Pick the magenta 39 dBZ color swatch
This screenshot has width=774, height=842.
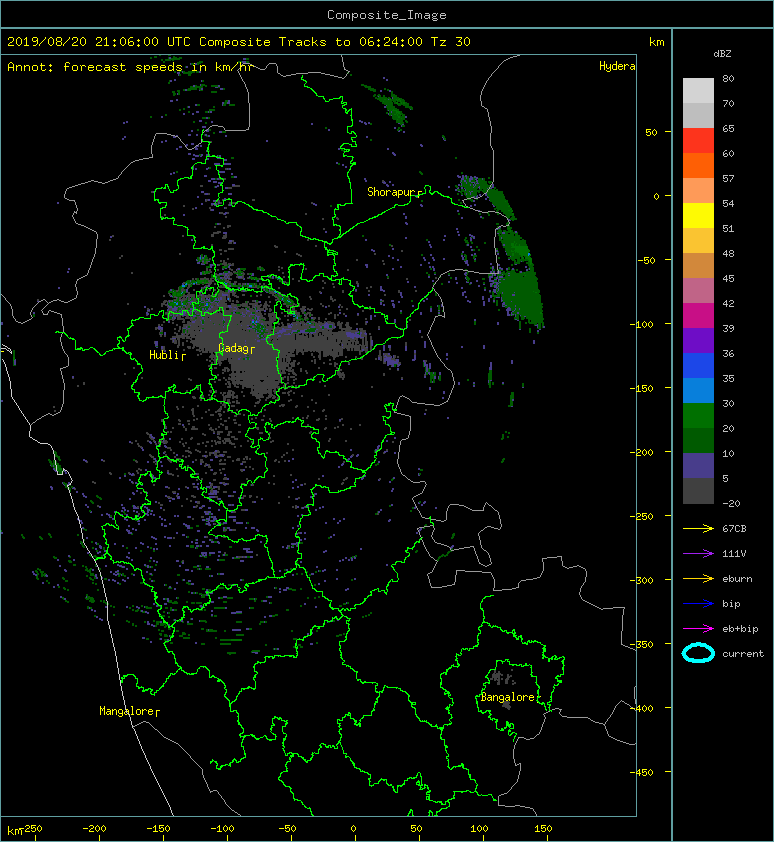pos(698,316)
